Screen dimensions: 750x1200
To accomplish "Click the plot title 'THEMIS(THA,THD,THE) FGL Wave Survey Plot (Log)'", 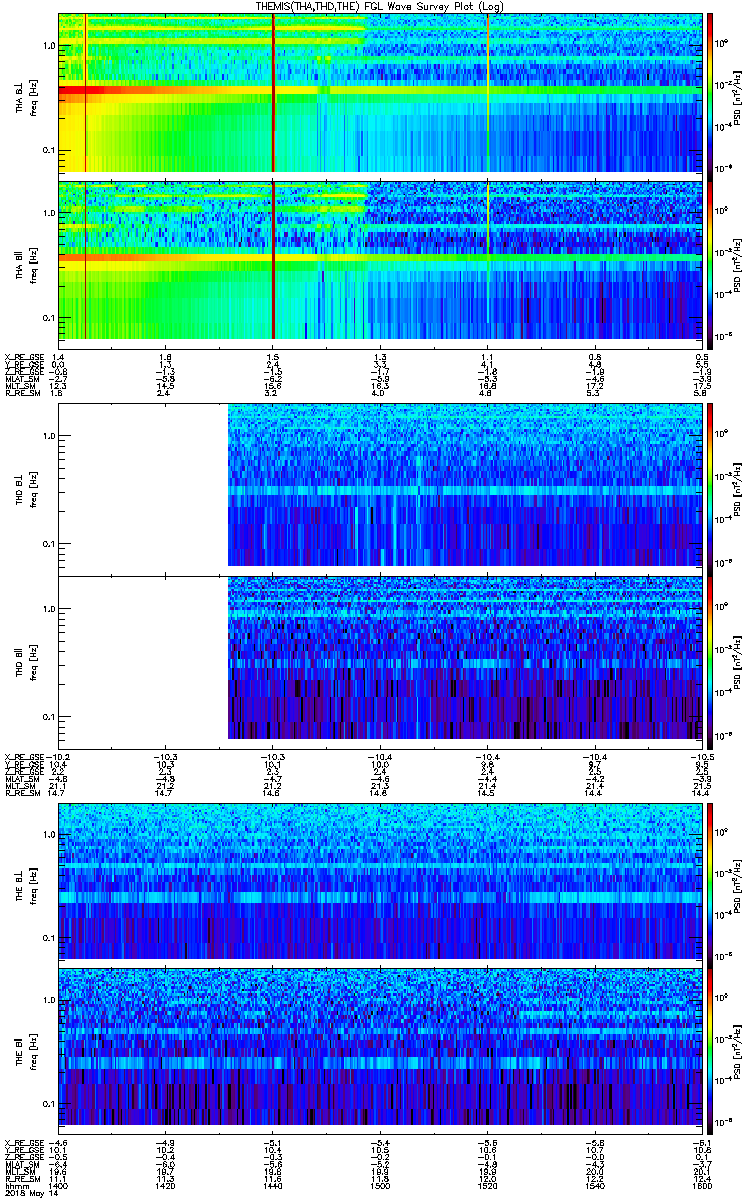I will point(380,6).
